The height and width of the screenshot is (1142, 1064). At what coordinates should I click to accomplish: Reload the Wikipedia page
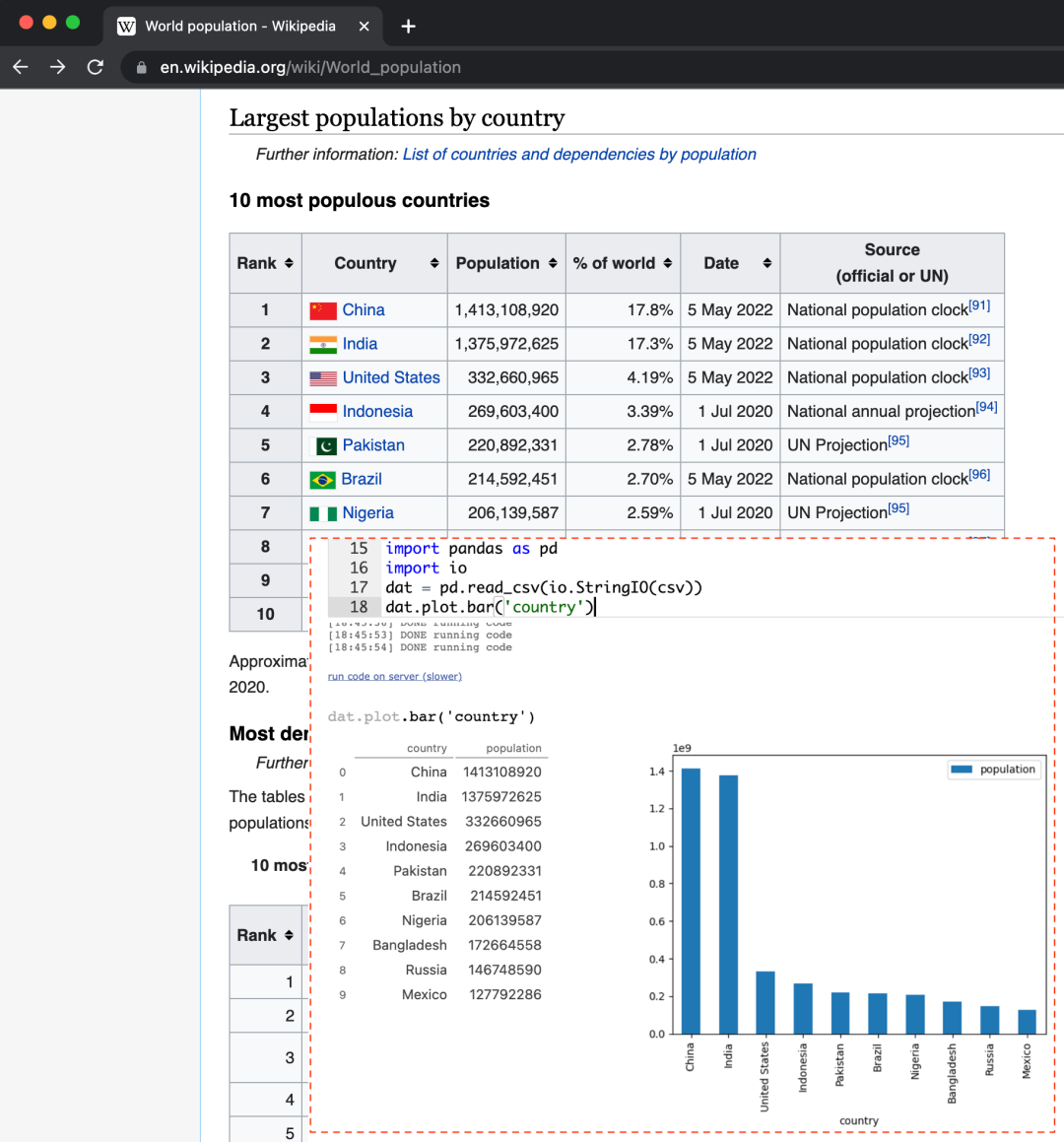[x=96, y=67]
